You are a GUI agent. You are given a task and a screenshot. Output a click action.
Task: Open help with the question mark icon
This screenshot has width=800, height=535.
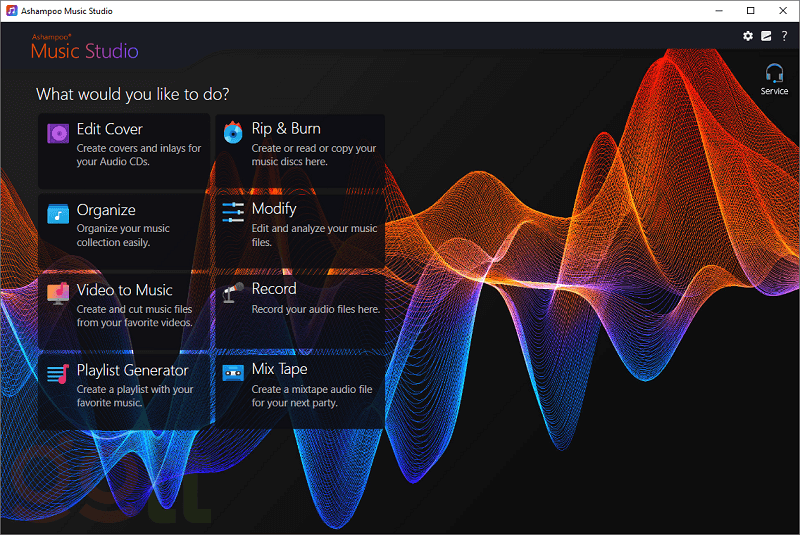point(784,36)
